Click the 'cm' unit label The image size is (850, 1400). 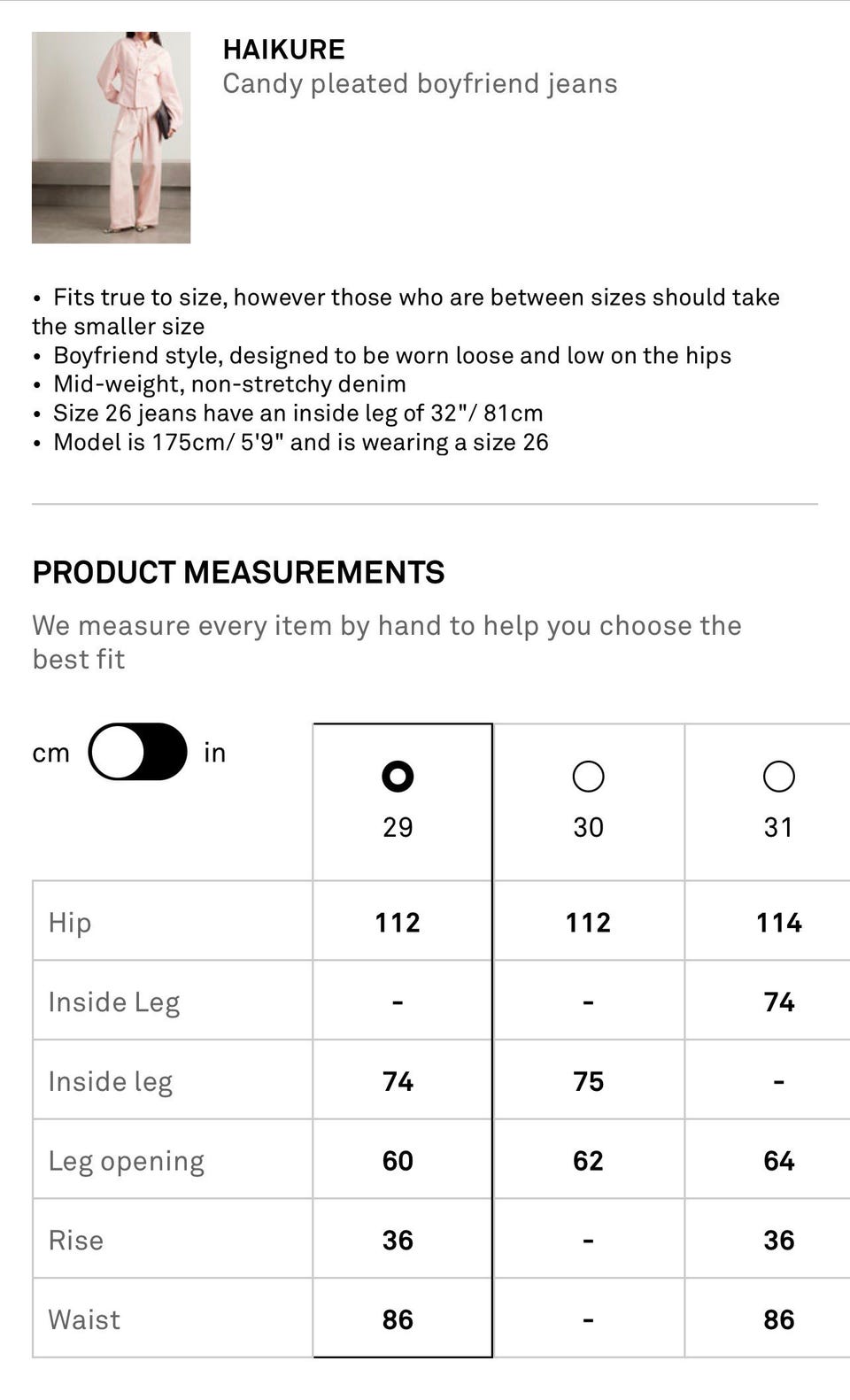50,753
